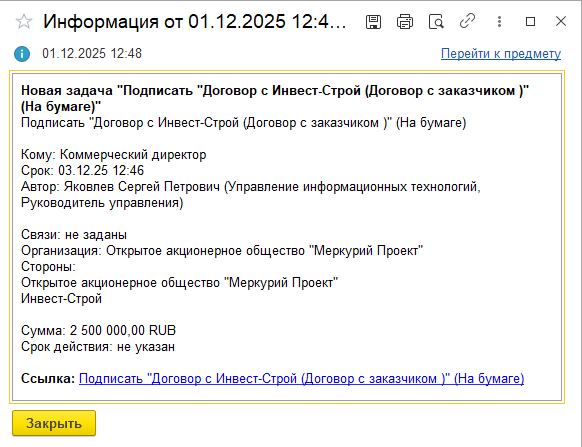Screen dimensions: 582x447
Task: Follow the 'Перейти к предмету' link
Action: [501, 54]
